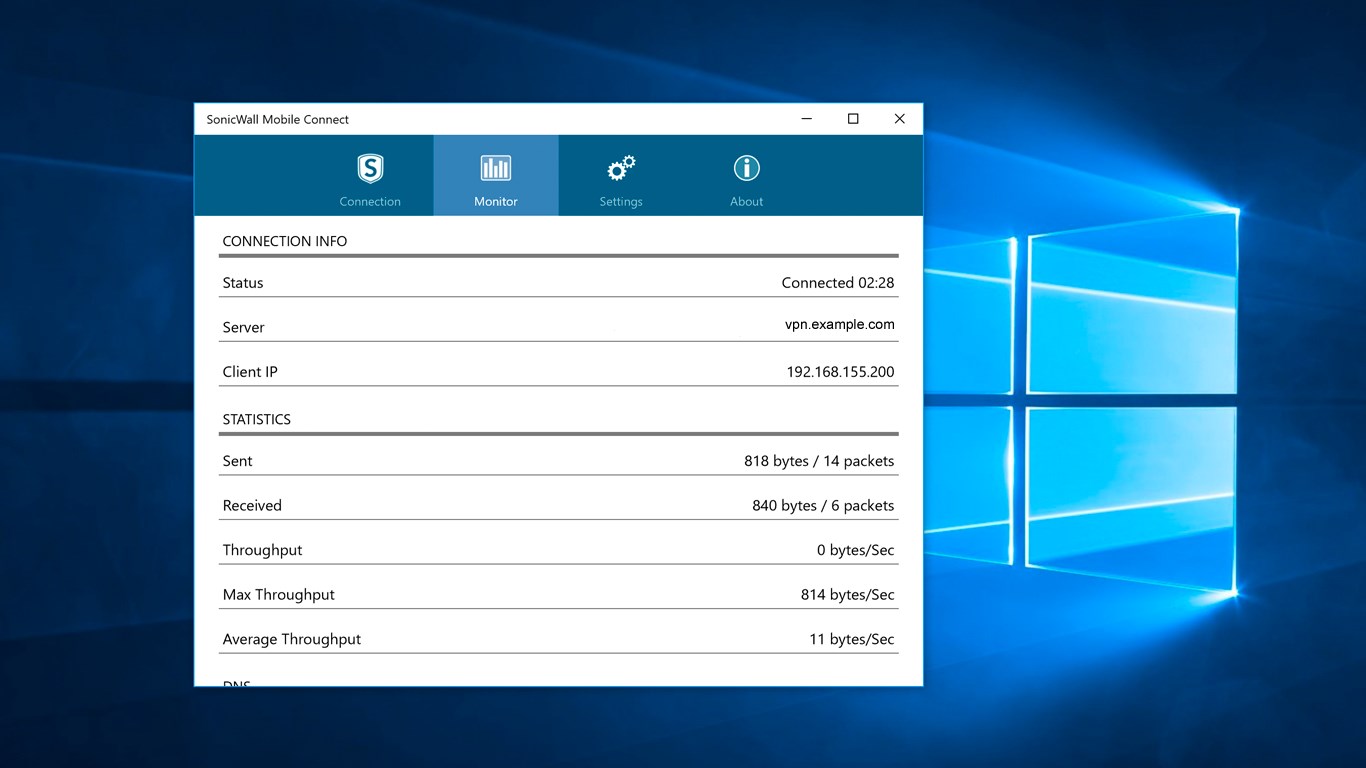Select the 0 bytes/Sec throughput value

[856, 550]
